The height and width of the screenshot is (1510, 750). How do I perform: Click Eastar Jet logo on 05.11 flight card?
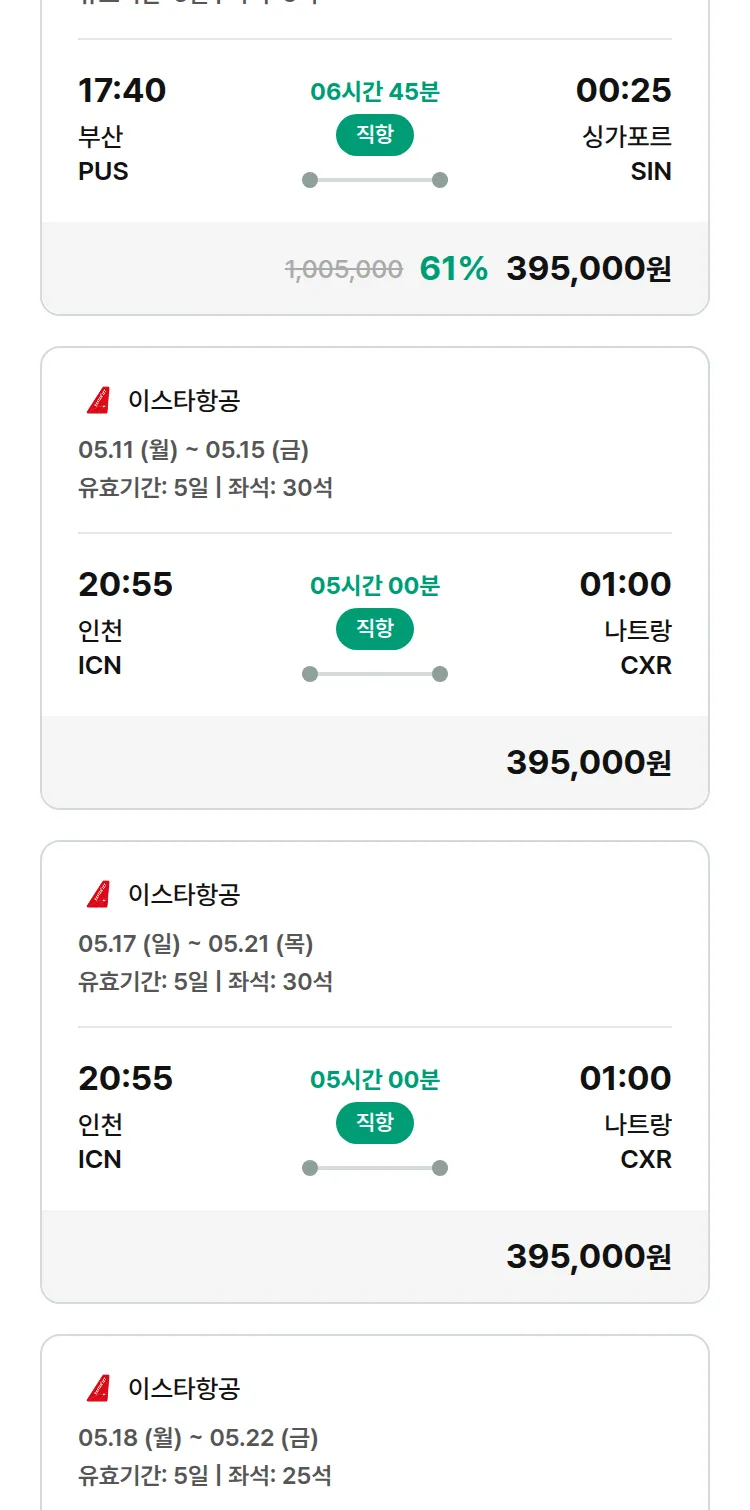98,401
